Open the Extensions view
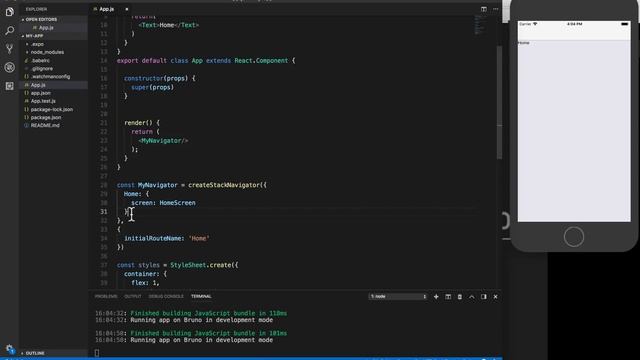Image resolution: width=640 pixels, height=360 pixels. tap(9, 86)
